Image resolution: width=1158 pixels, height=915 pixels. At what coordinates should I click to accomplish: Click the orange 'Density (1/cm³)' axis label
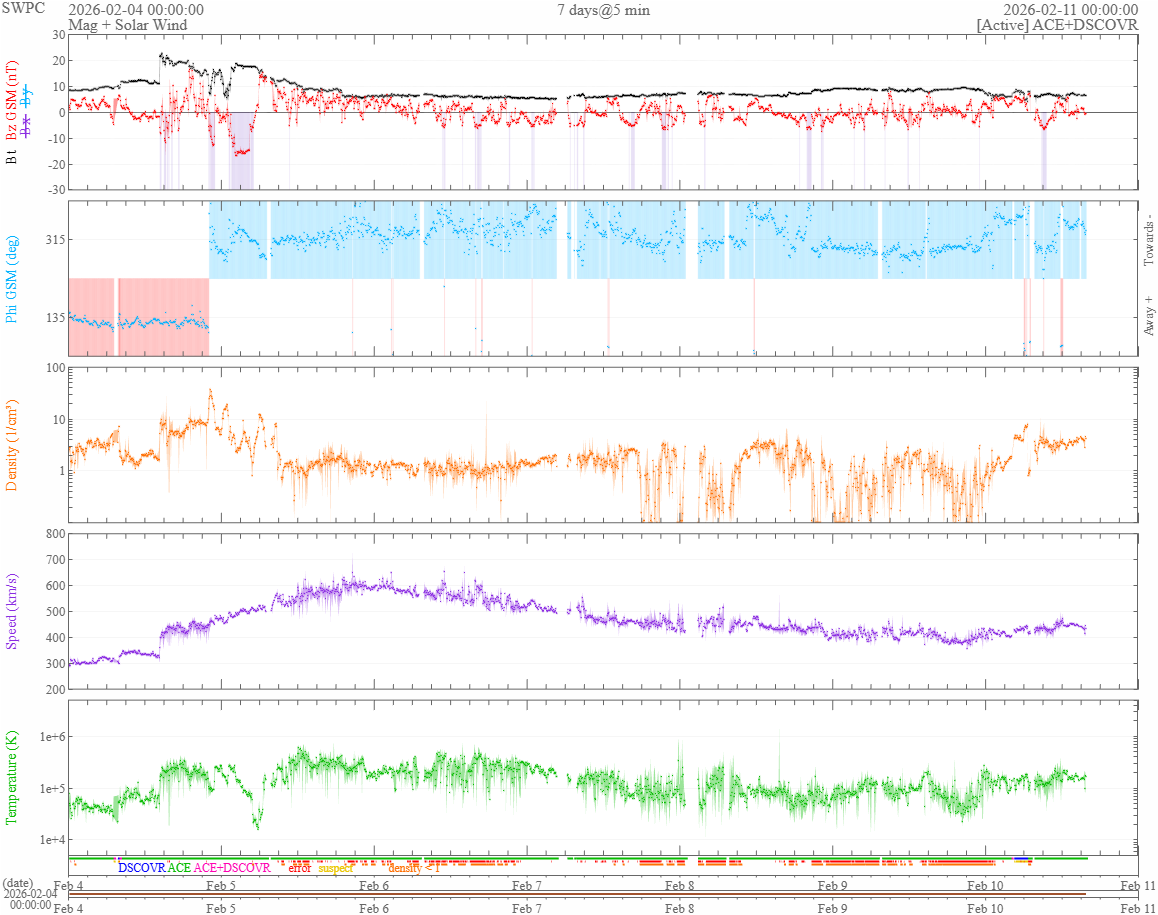click(11, 445)
